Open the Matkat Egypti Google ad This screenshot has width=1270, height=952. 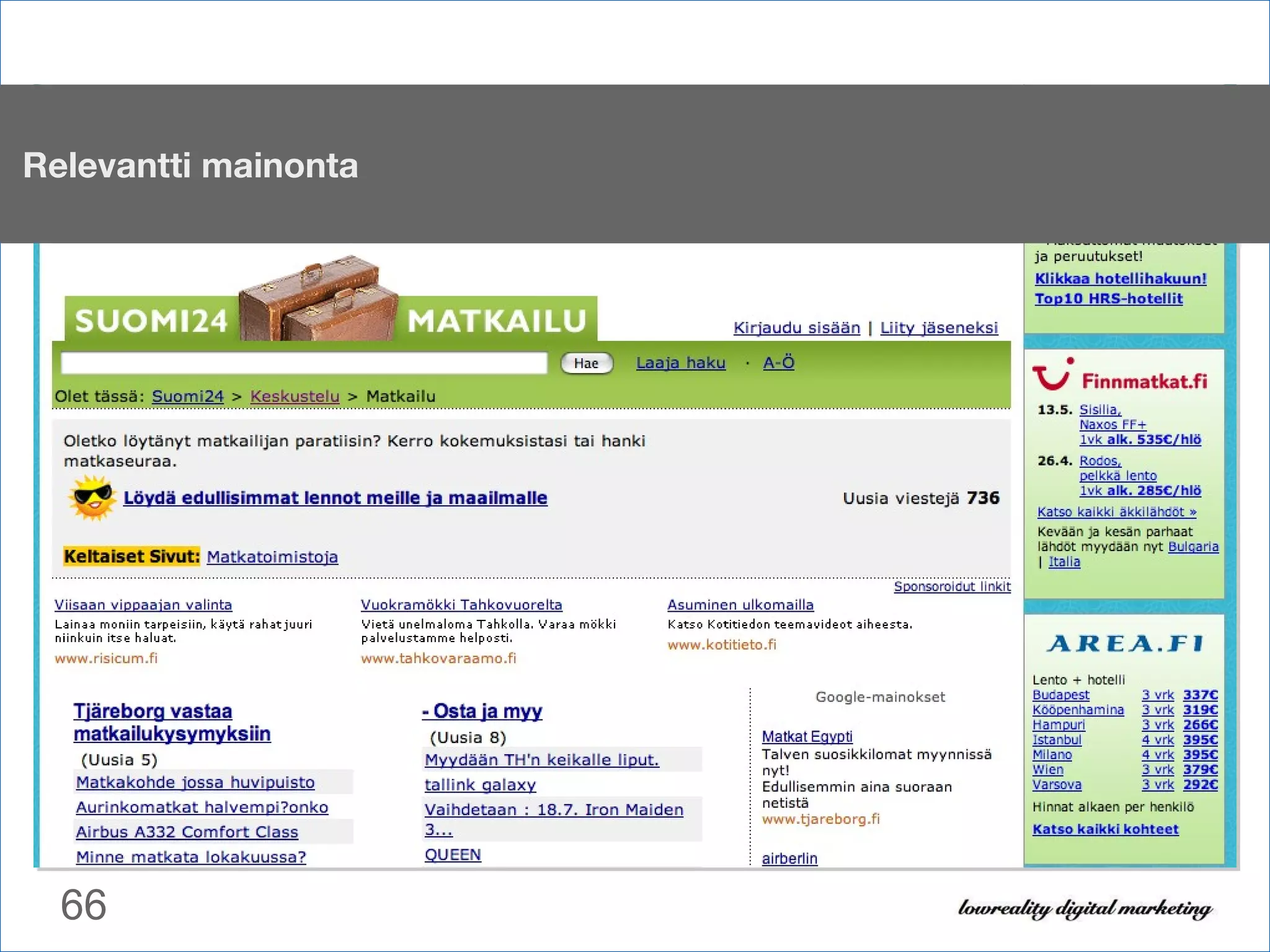(807, 736)
